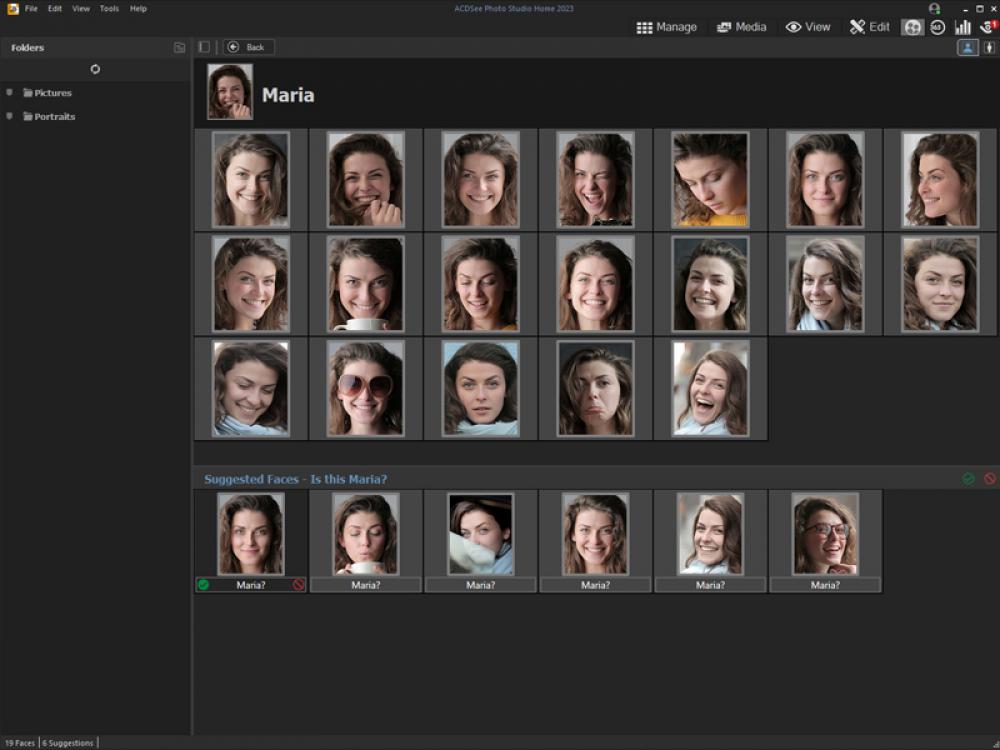This screenshot has height=750, width=1000.
Task: Switch to the Manage tab
Action: click(668, 27)
